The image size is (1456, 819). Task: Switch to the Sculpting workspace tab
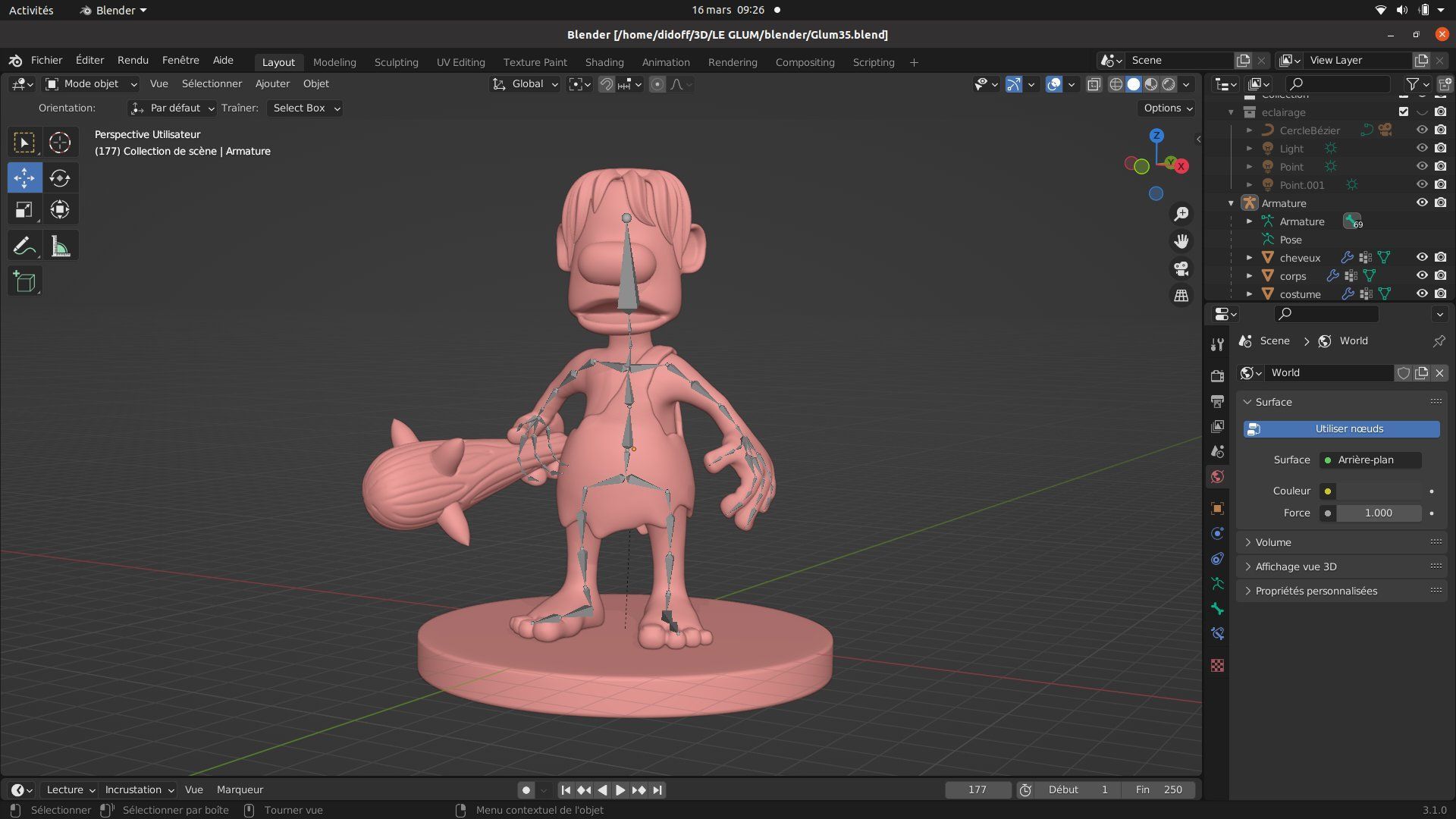tap(396, 63)
